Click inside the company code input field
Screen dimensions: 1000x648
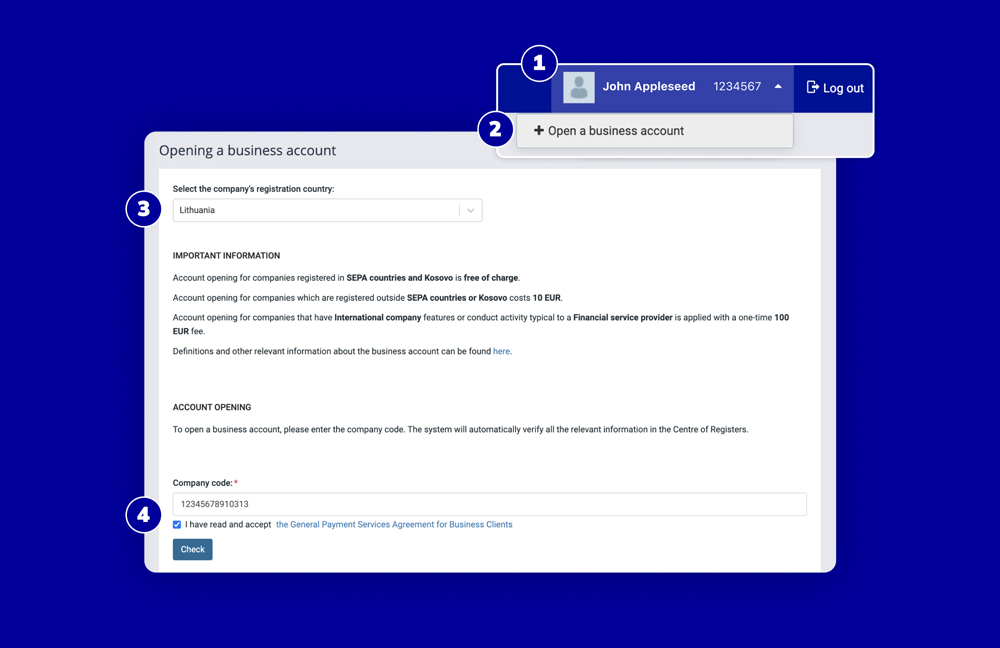point(490,504)
